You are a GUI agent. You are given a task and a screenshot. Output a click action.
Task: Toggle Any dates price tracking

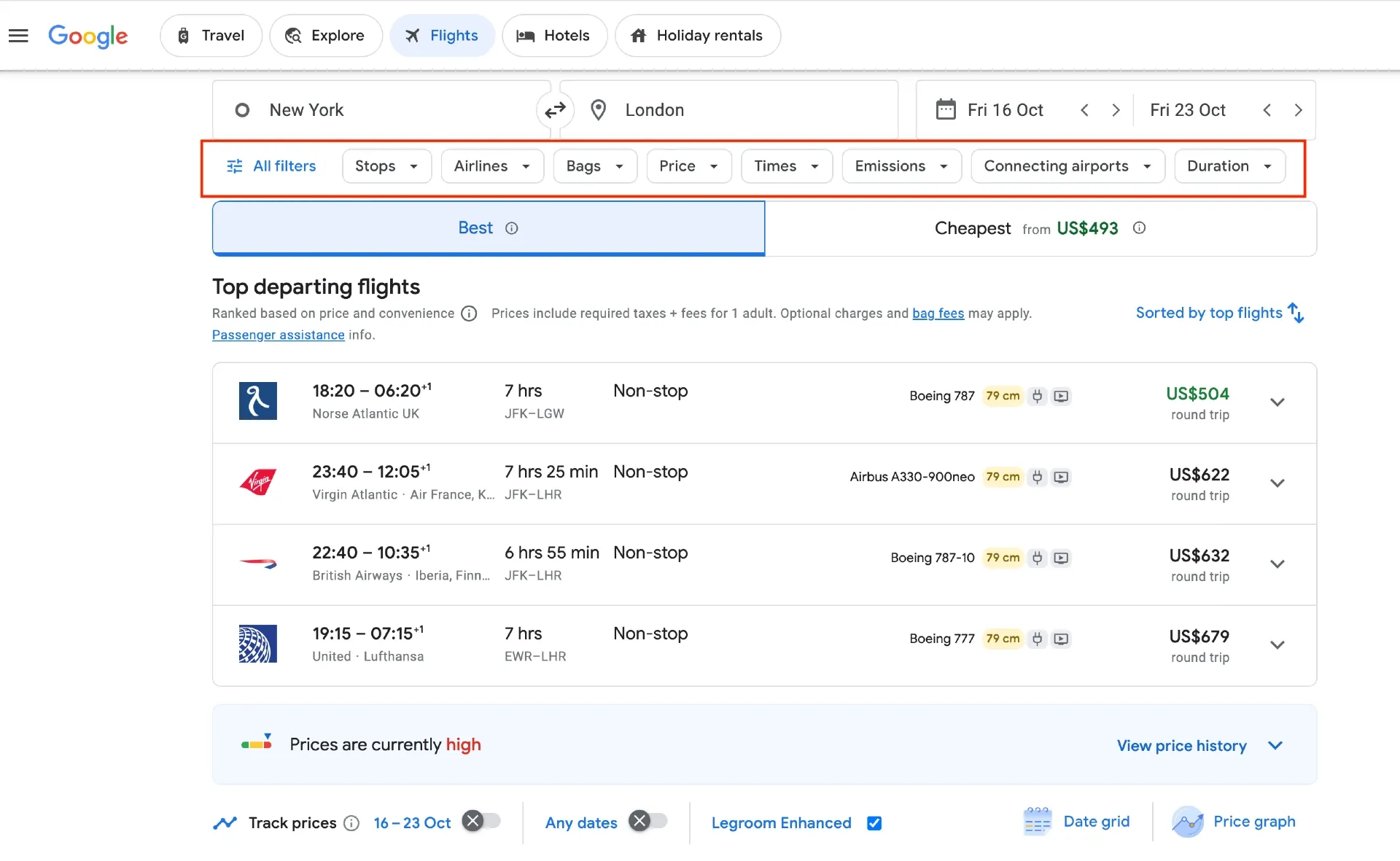648,822
